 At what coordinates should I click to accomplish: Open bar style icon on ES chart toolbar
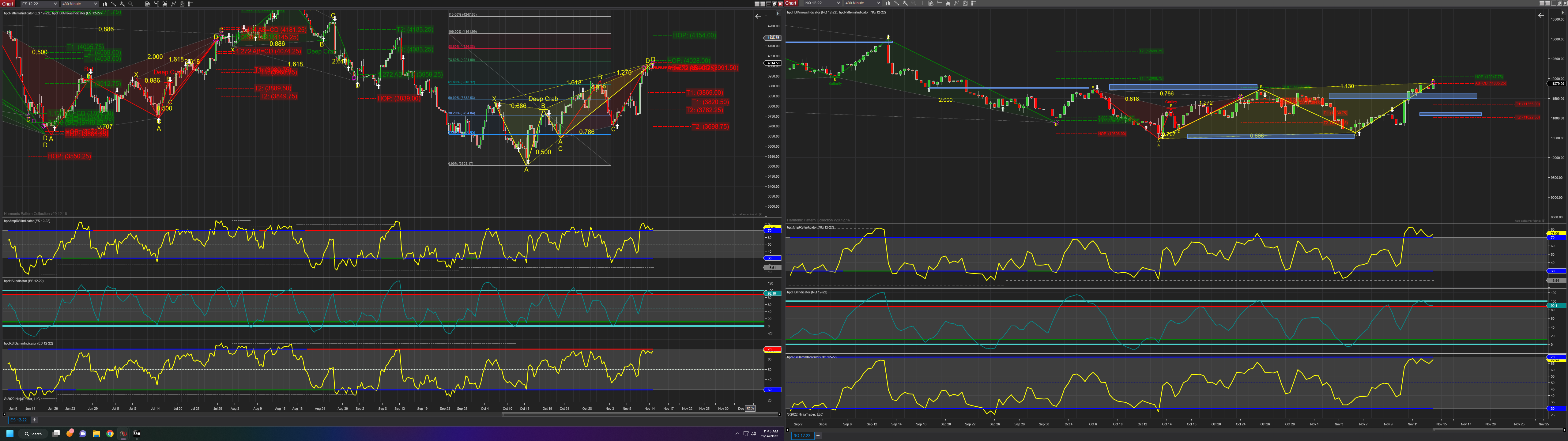105,4
